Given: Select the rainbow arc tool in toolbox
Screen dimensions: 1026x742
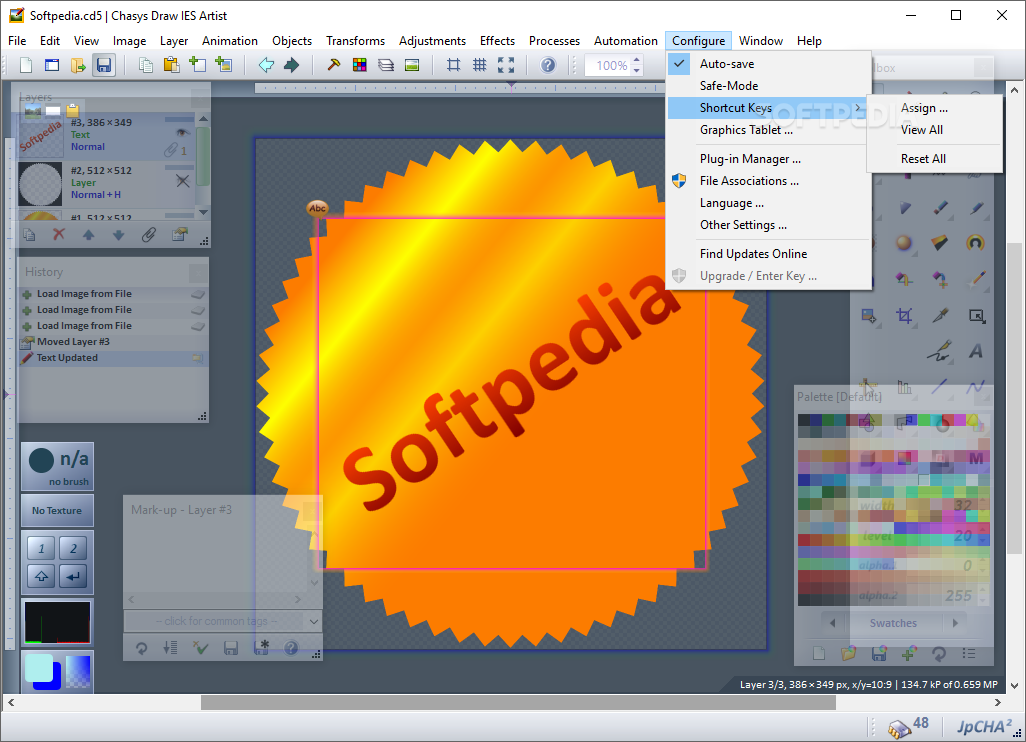Looking at the screenshot, I should point(976,243).
